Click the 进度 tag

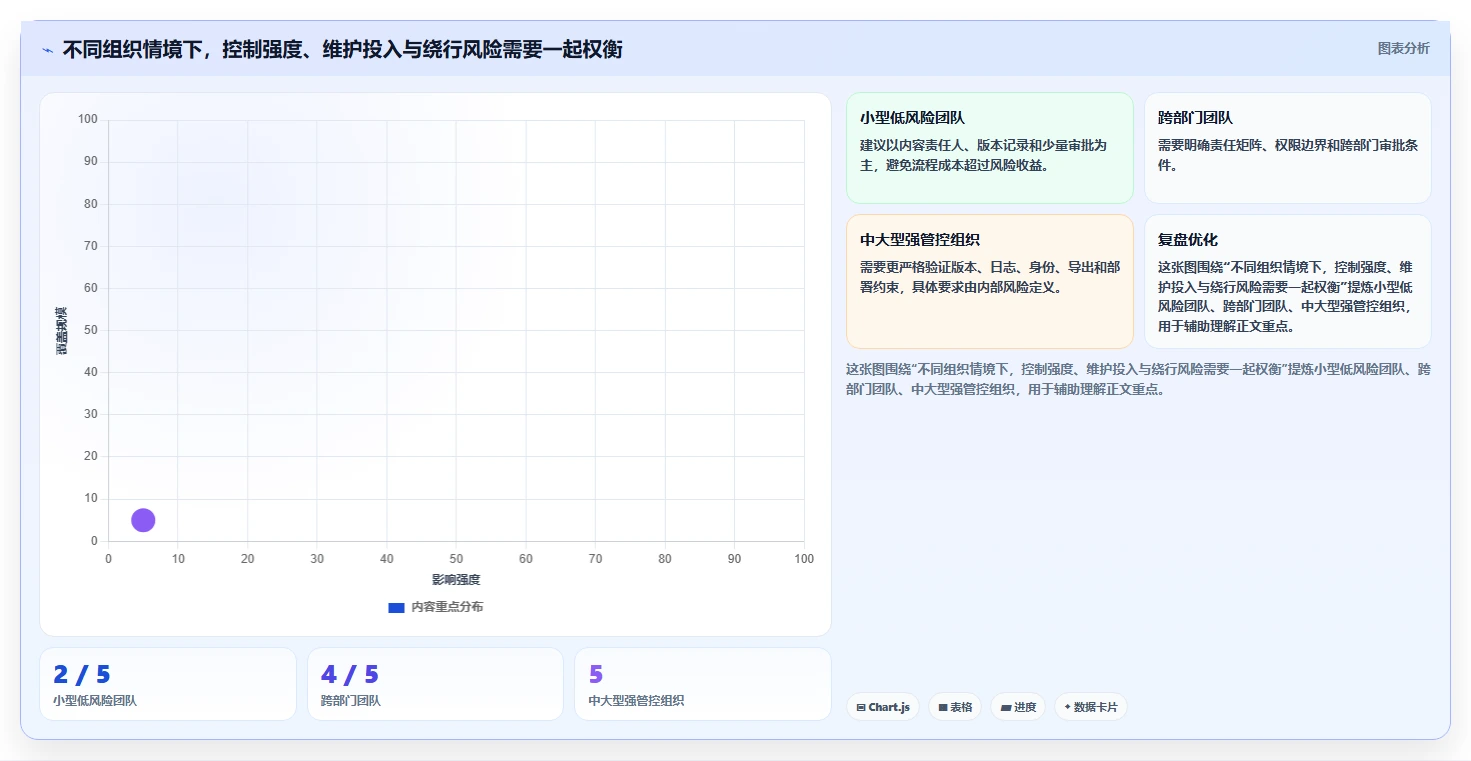click(x=1018, y=707)
